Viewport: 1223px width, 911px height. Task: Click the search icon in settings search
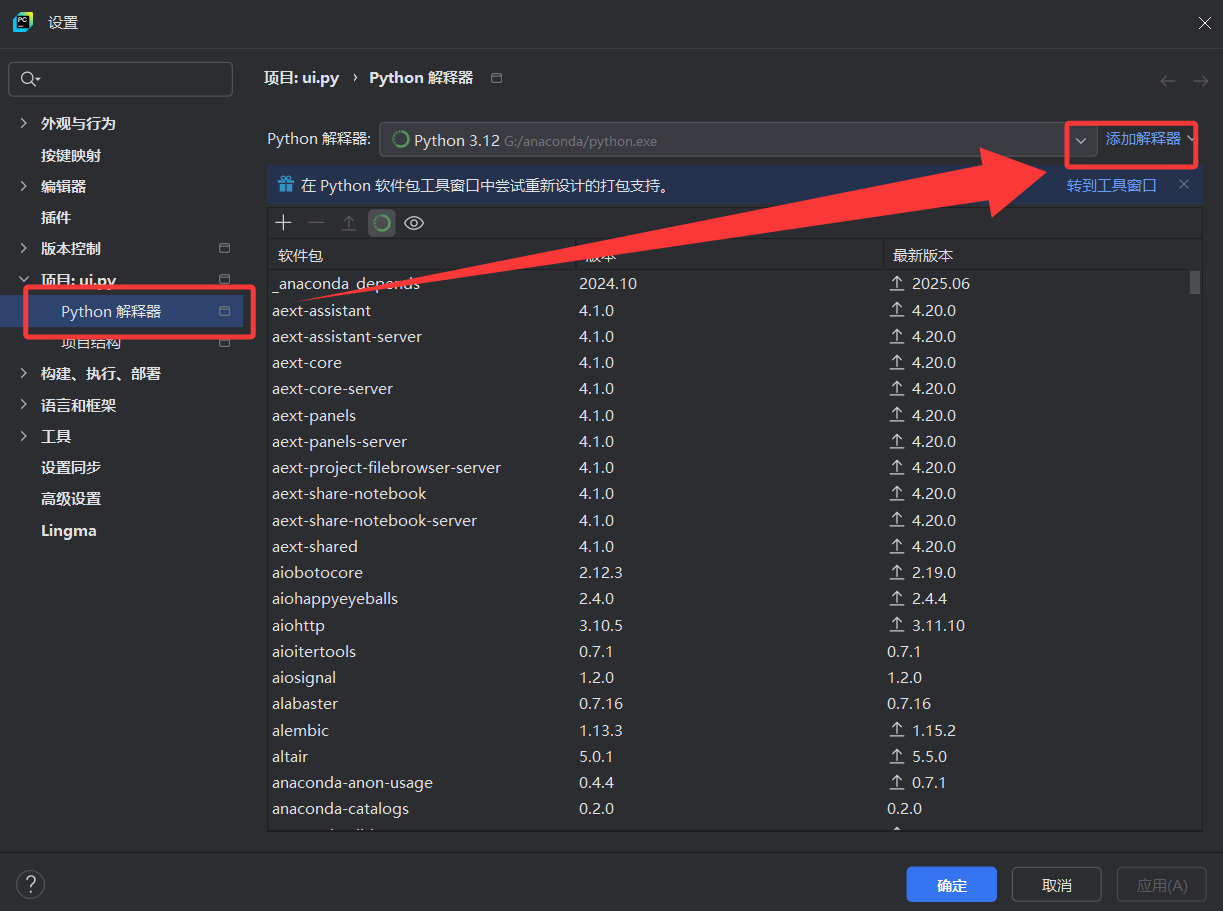29,79
